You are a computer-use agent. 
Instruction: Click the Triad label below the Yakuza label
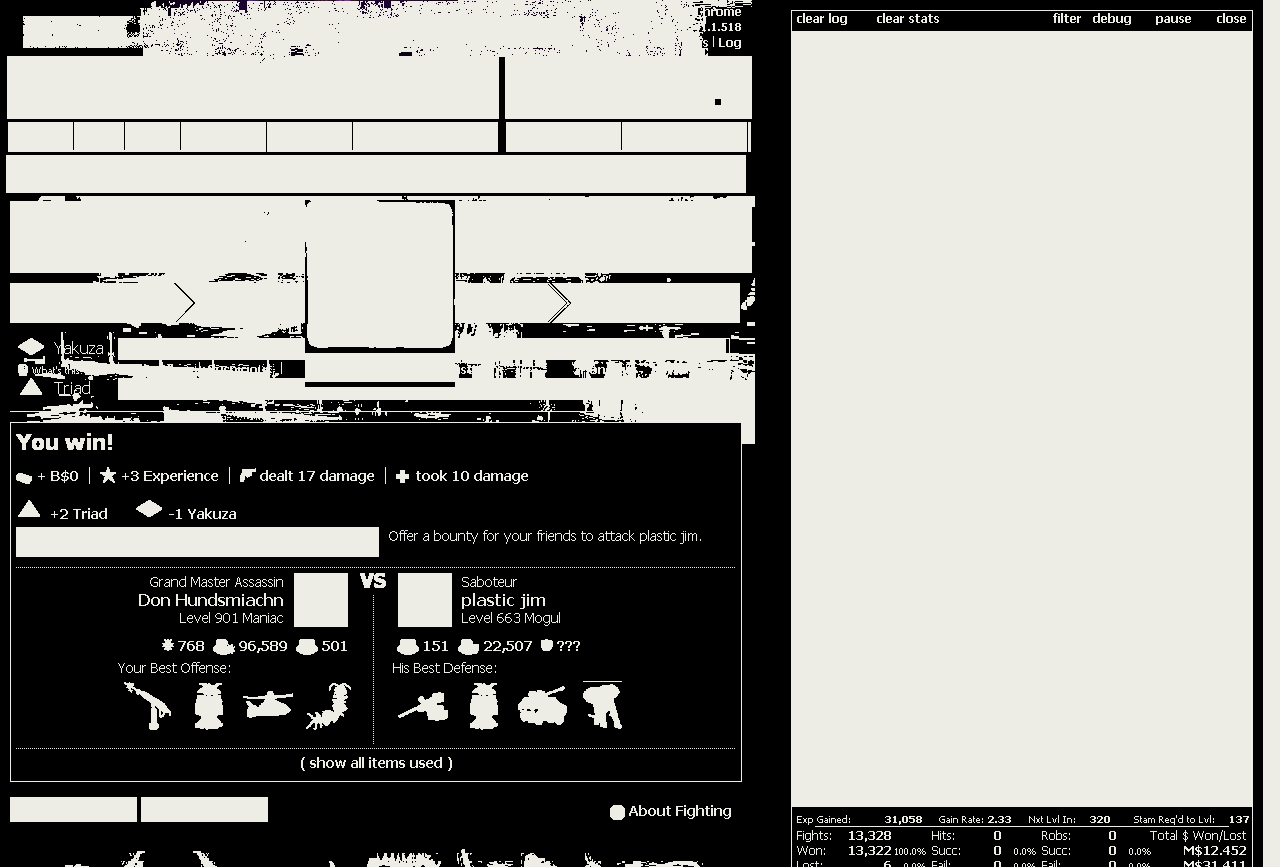click(x=73, y=388)
